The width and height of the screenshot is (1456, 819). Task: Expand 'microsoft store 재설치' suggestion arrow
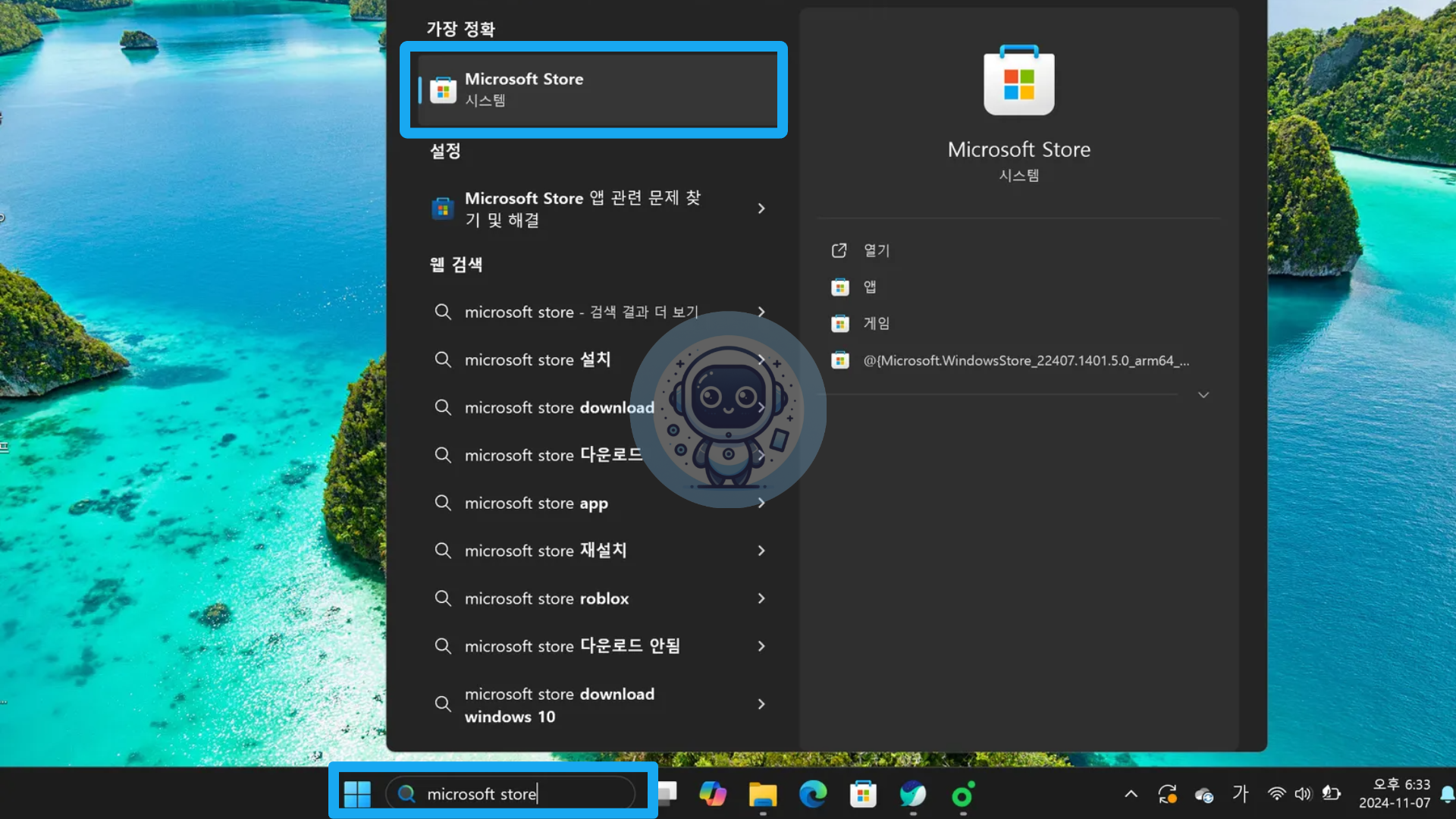(761, 551)
